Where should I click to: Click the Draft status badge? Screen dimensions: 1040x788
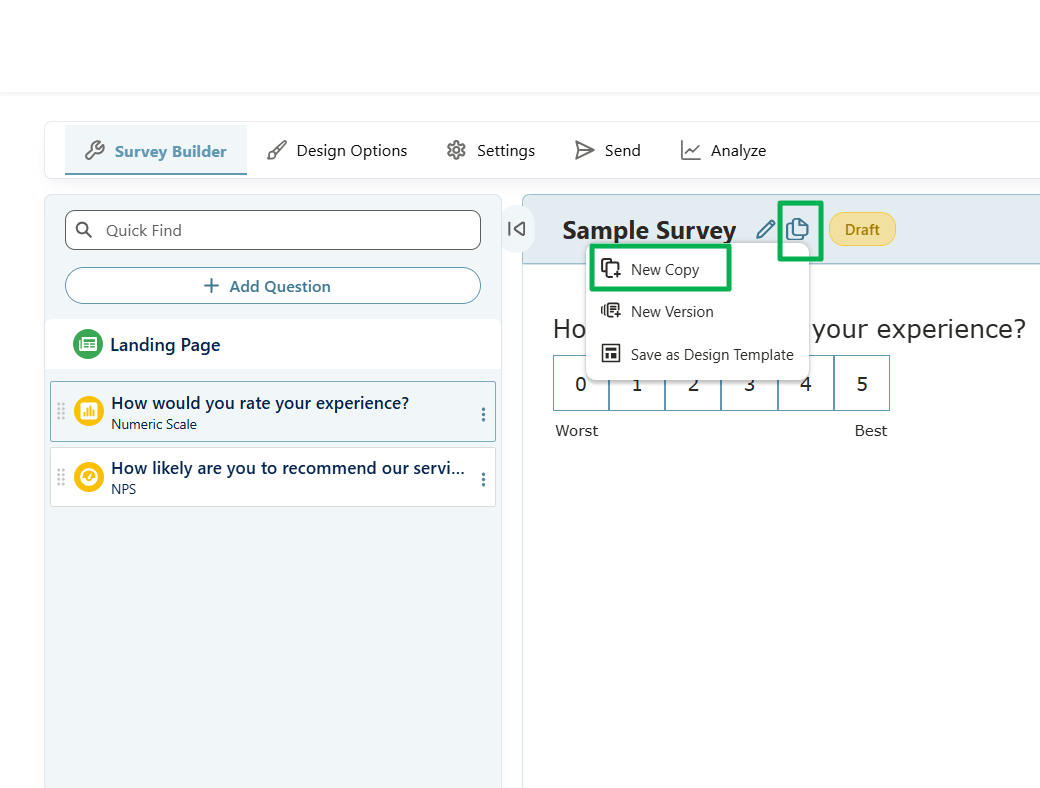tap(862, 230)
